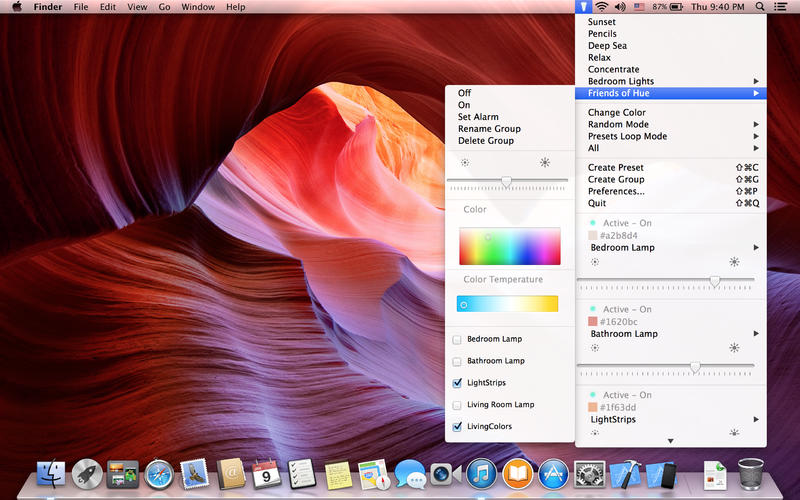Click the scroll-down arrow at menu bottom
This screenshot has height=500, width=800.
click(x=670, y=441)
